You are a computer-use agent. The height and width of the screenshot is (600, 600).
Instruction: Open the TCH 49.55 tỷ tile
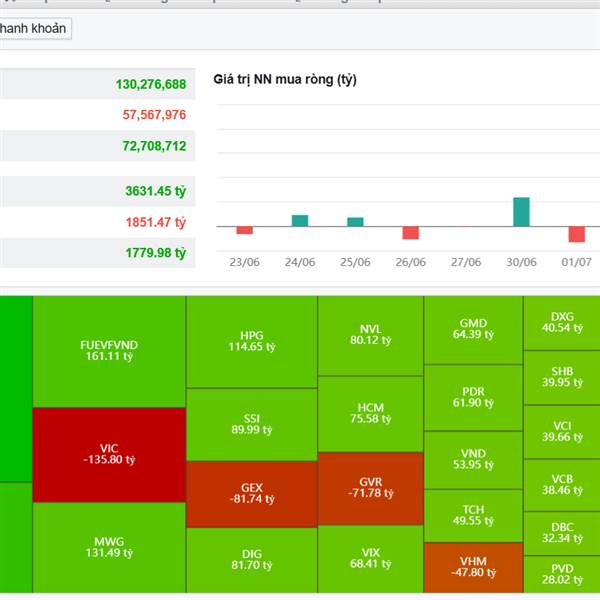(473, 516)
